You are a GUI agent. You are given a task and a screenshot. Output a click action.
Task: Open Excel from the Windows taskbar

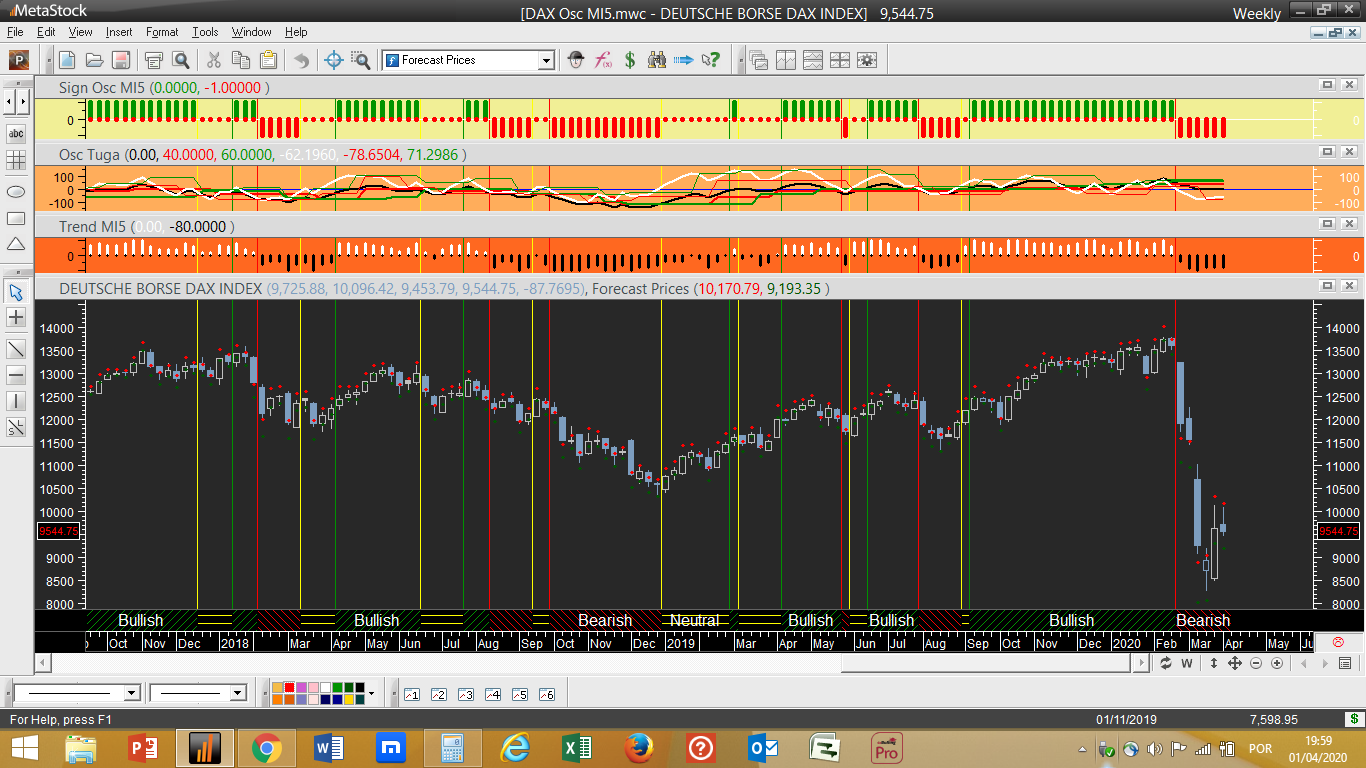(577, 747)
